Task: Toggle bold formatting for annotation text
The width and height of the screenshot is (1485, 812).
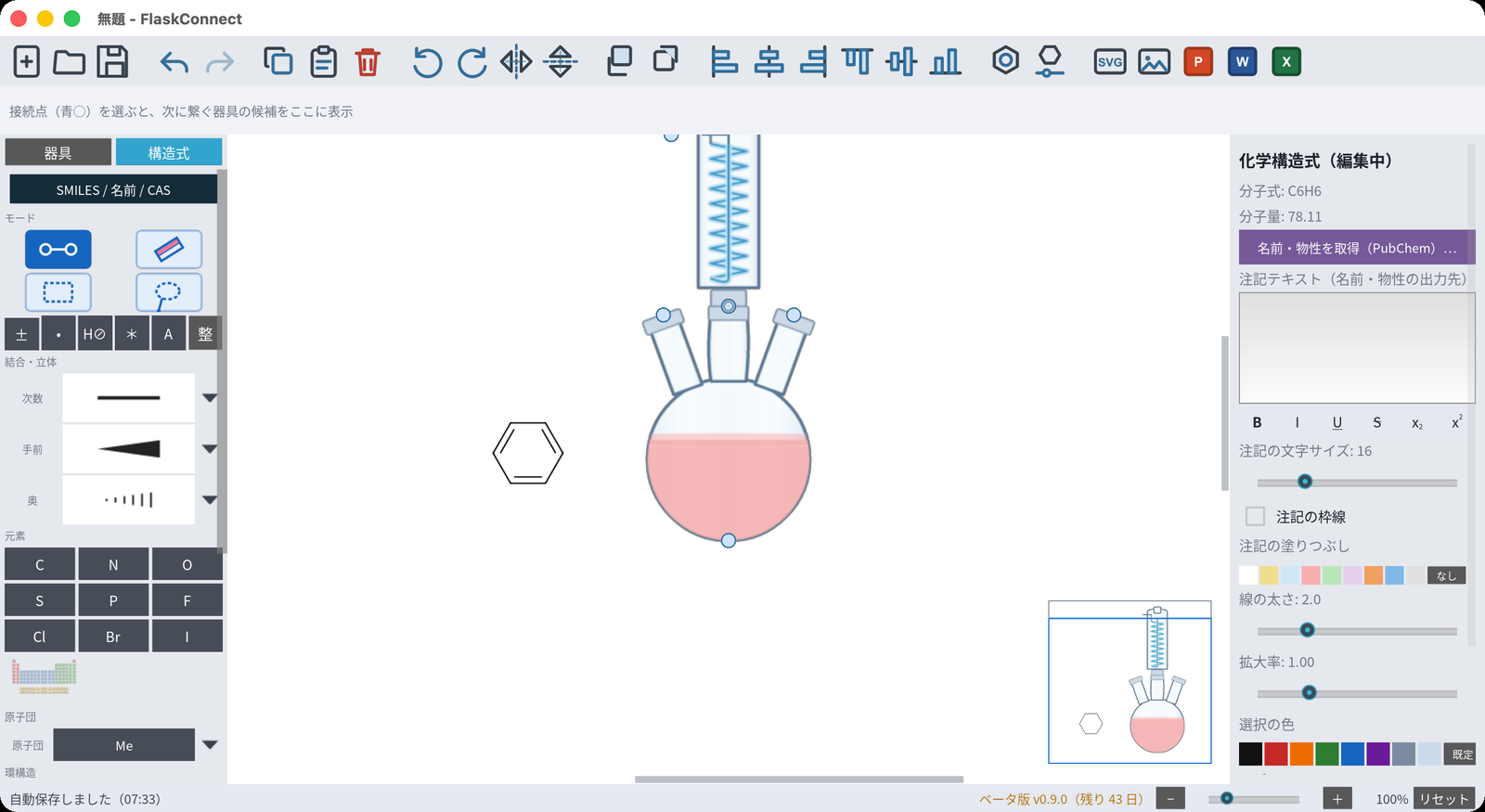Action: pyautogui.click(x=1257, y=422)
